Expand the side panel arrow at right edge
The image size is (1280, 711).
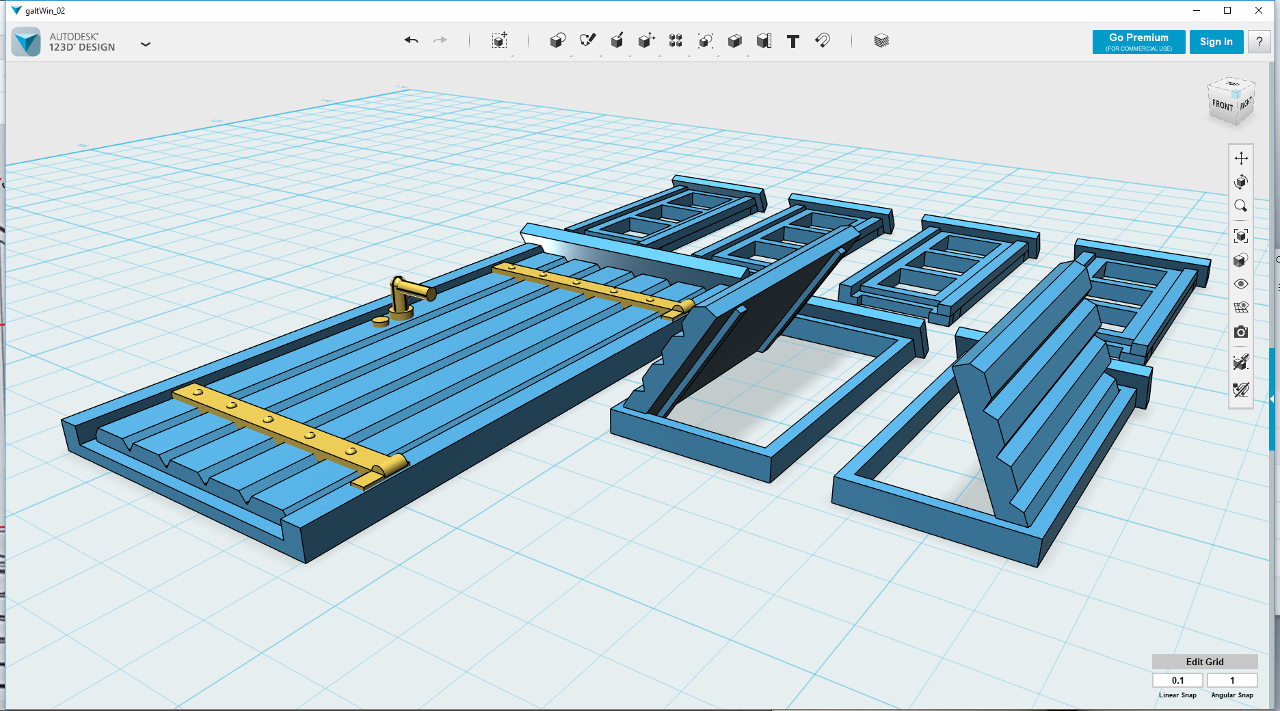[x=1272, y=399]
